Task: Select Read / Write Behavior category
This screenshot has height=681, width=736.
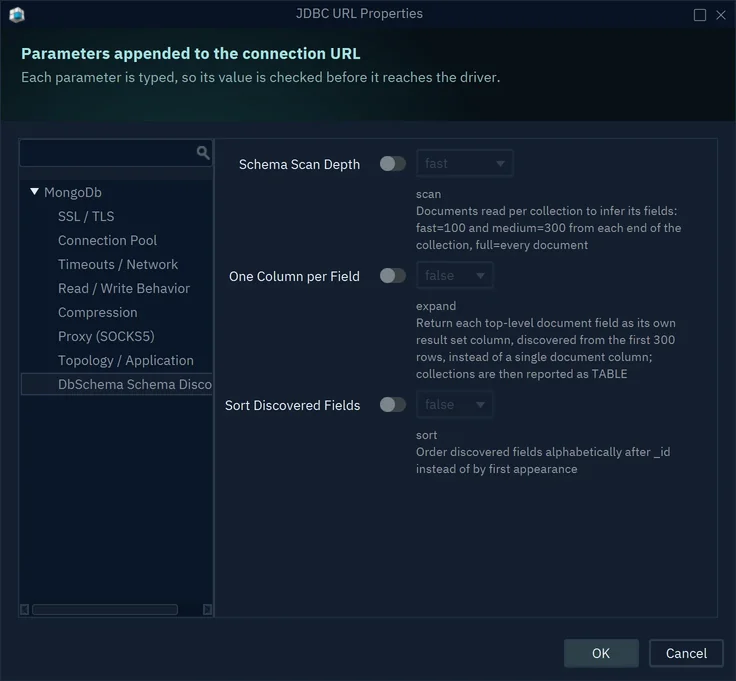Action: pos(124,288)
